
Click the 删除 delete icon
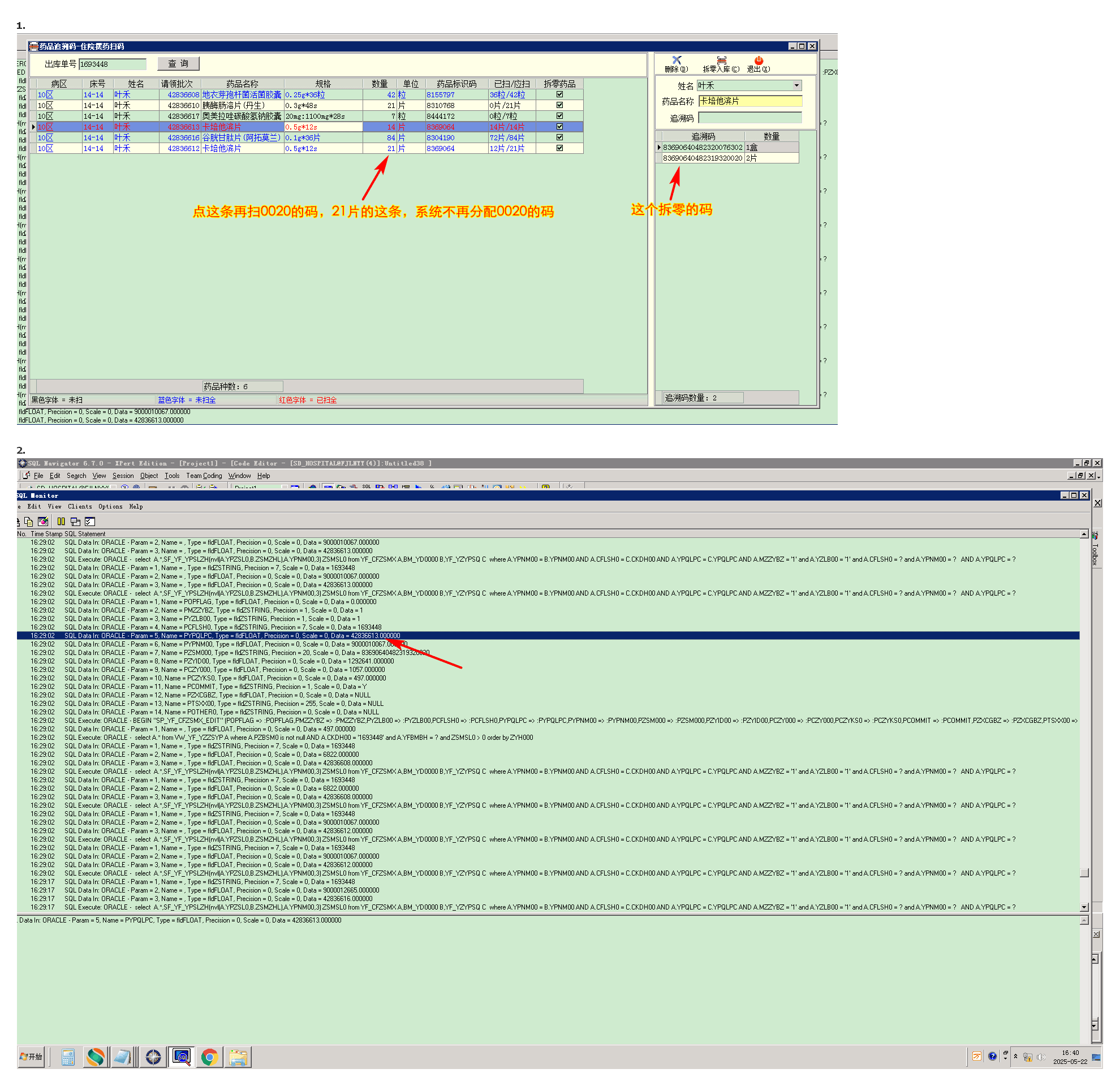(677, 60)
